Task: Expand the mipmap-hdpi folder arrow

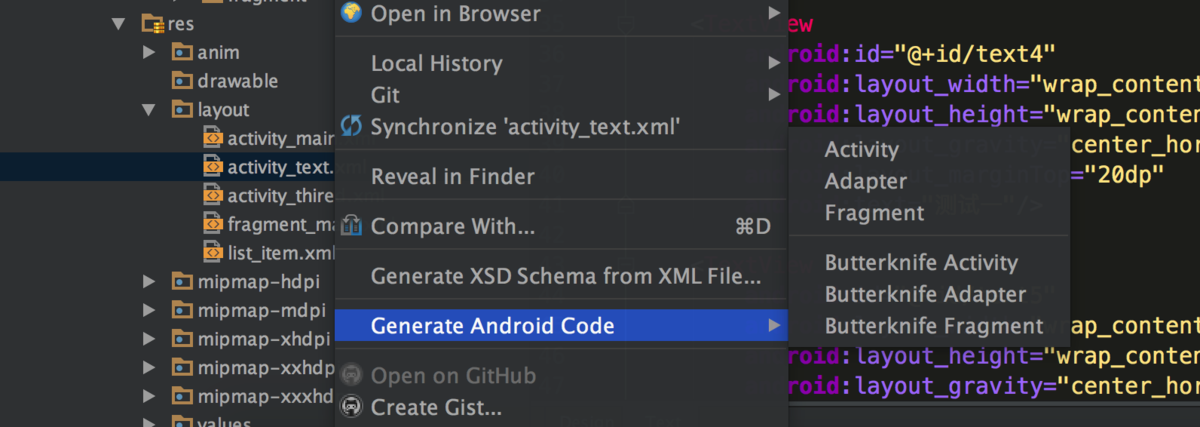Action: [x=150, y=281]
